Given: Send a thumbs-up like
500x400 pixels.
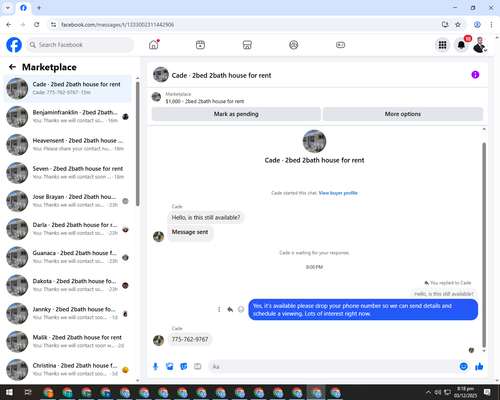Looking at the screenshot, I should [479, 367].
